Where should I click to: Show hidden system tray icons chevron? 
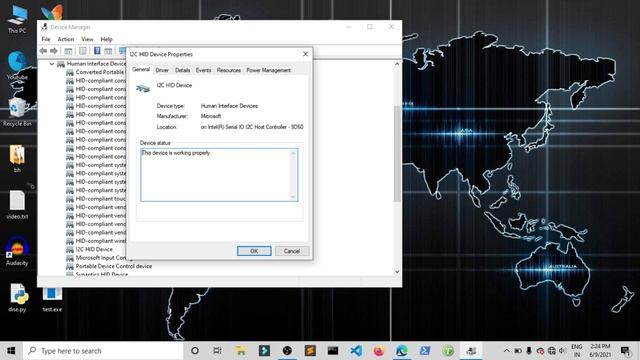click(x=507, y=351)
